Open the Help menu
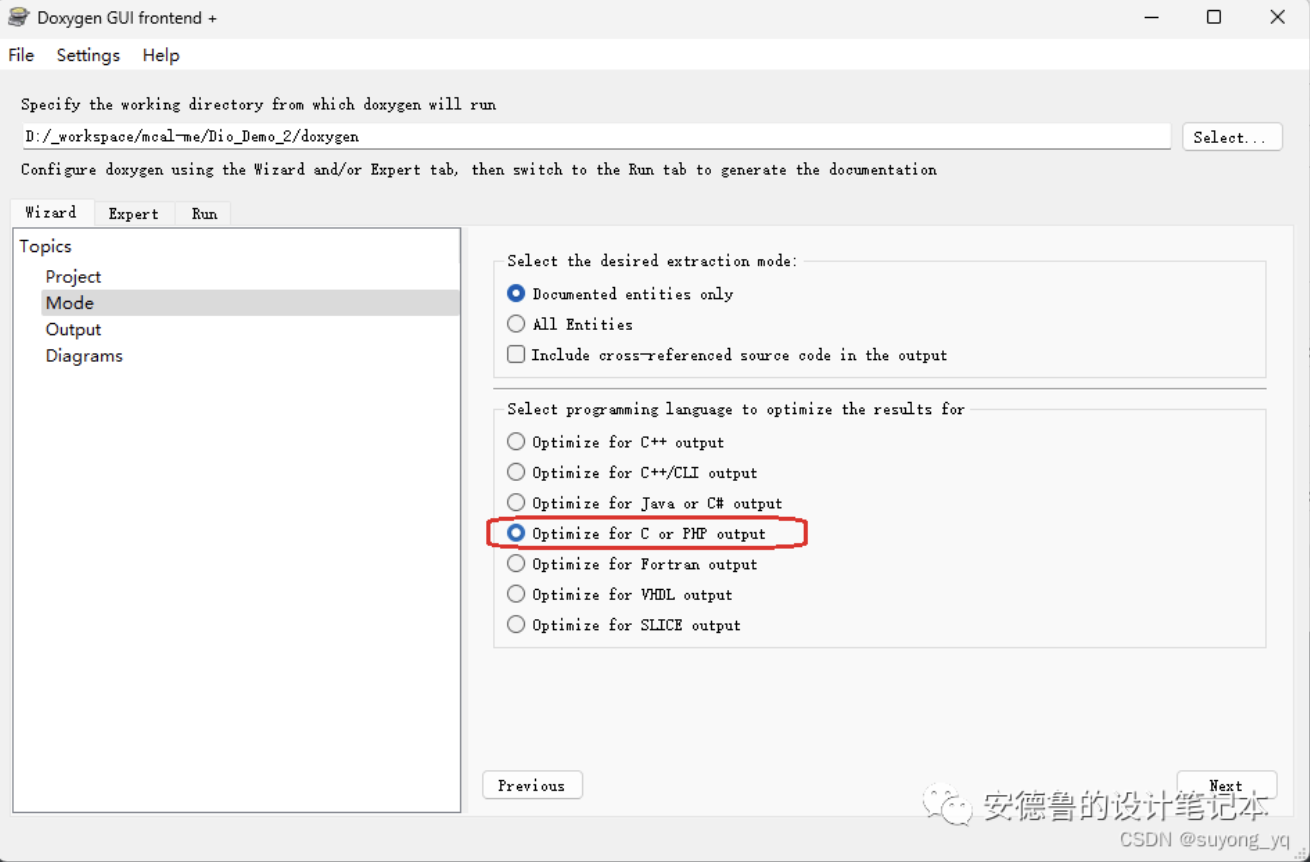 coord(161,55)
